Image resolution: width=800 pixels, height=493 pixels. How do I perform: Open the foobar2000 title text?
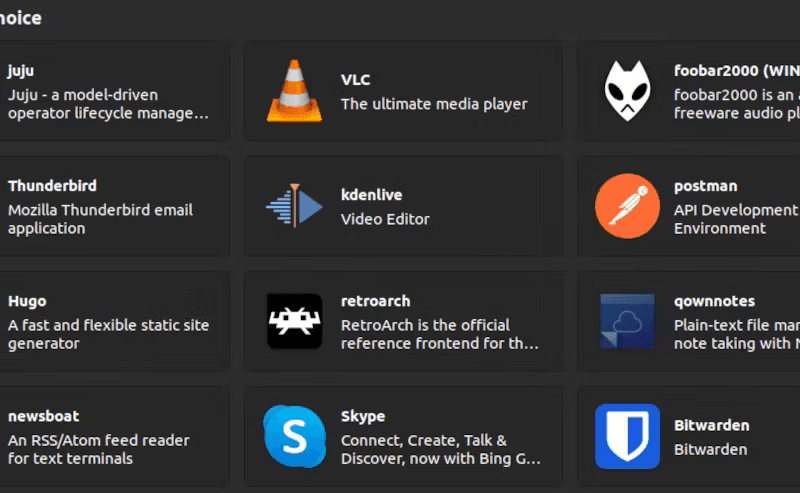coord(737,71)
